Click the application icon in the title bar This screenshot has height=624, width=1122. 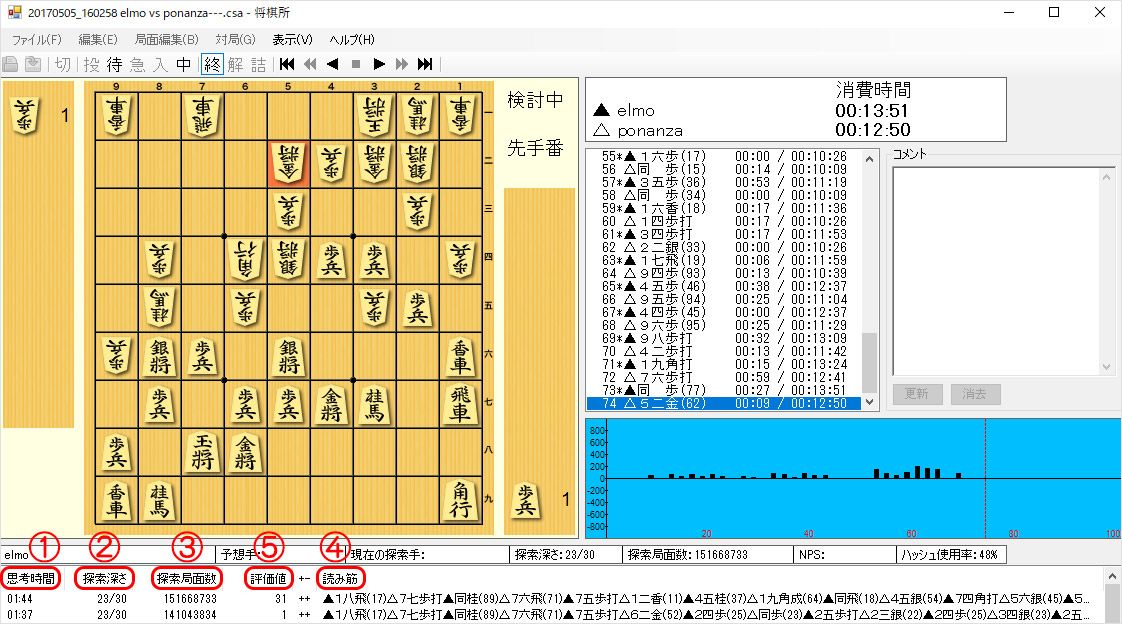pyautogui.click(x=14, y=12)
